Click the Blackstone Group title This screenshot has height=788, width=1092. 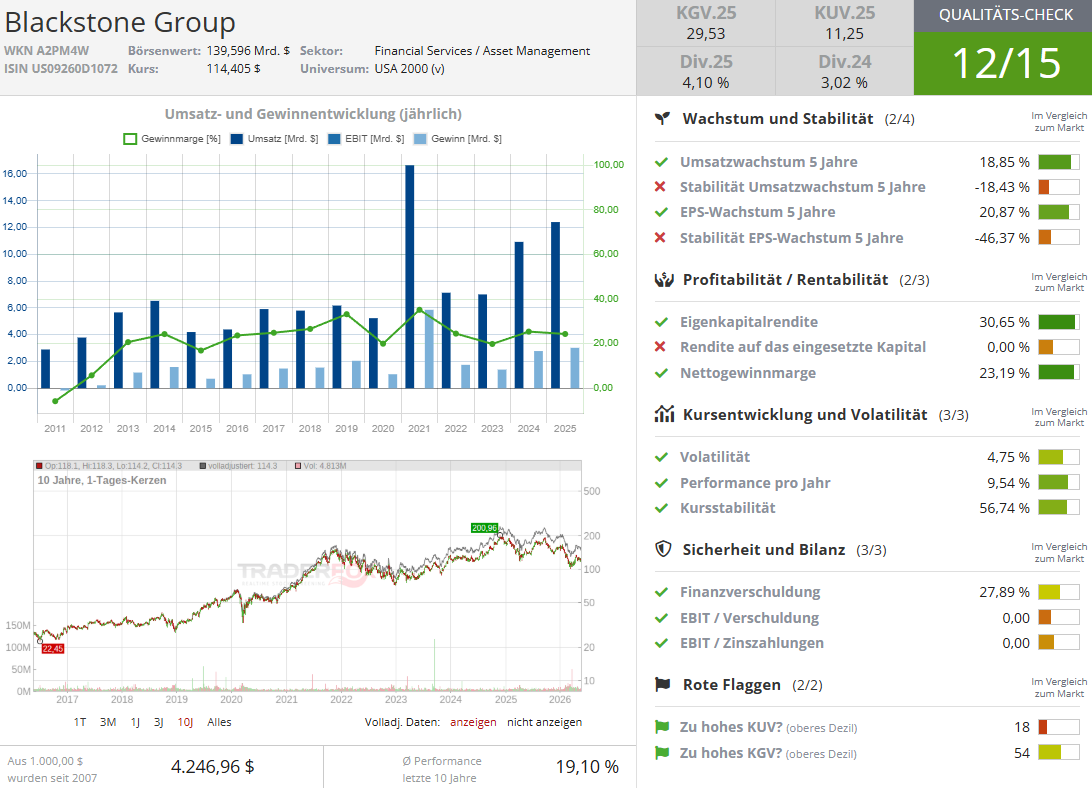(120, 22)
